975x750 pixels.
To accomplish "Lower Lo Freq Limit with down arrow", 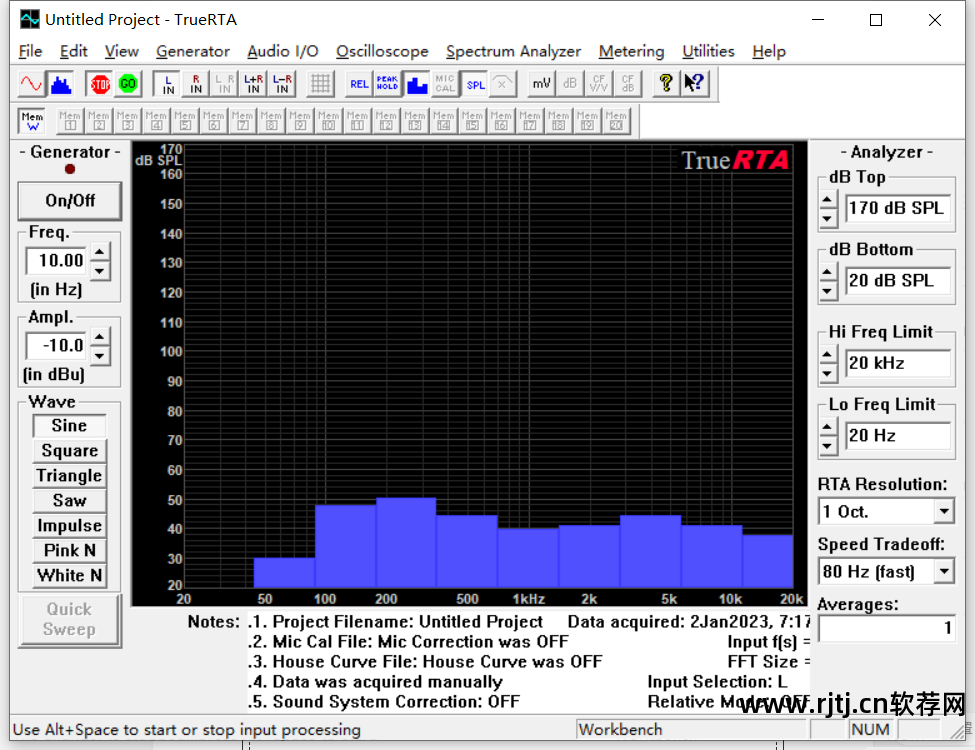I will tap(828, 445).
